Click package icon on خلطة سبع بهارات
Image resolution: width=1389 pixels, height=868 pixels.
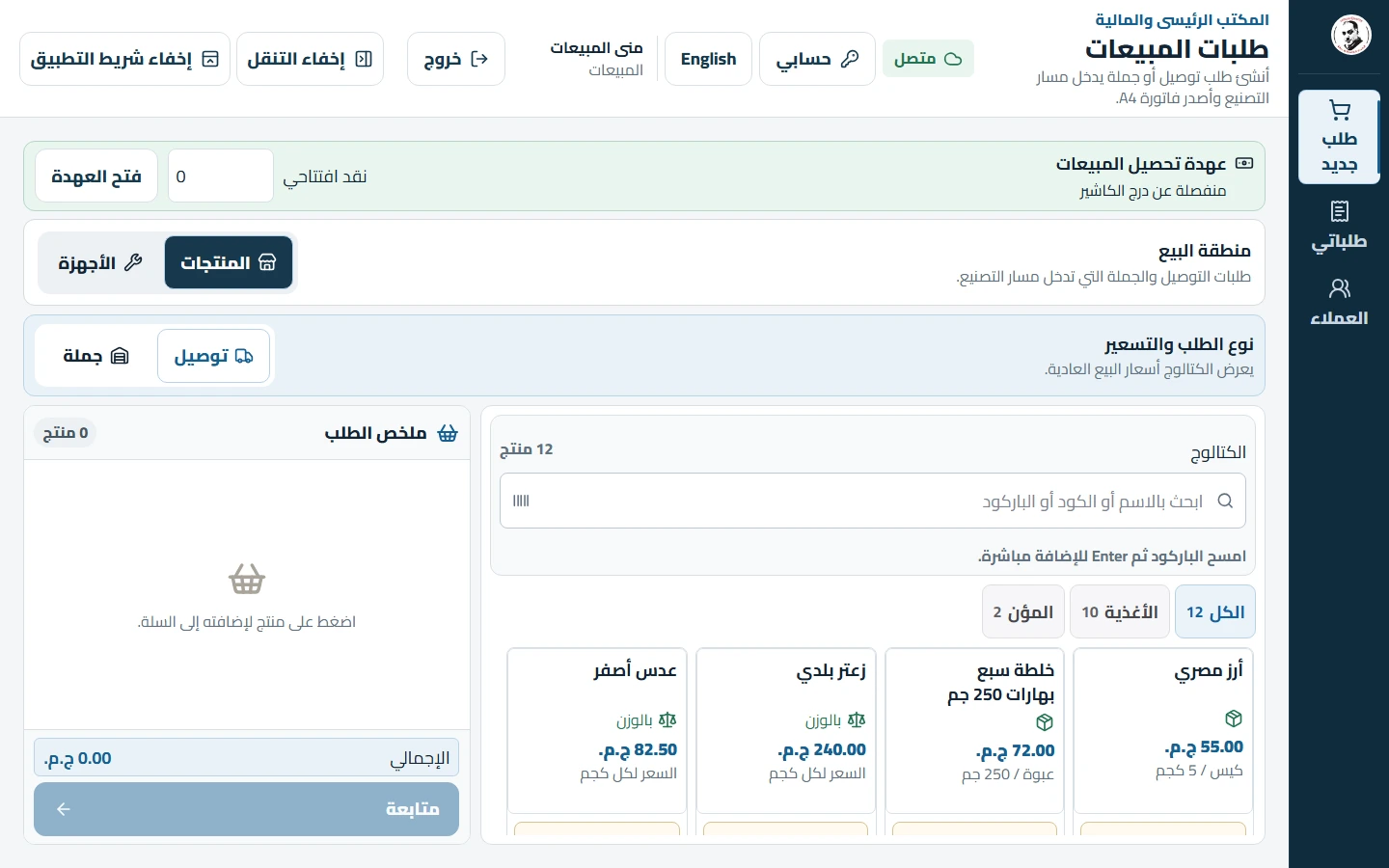point(1045,722)
